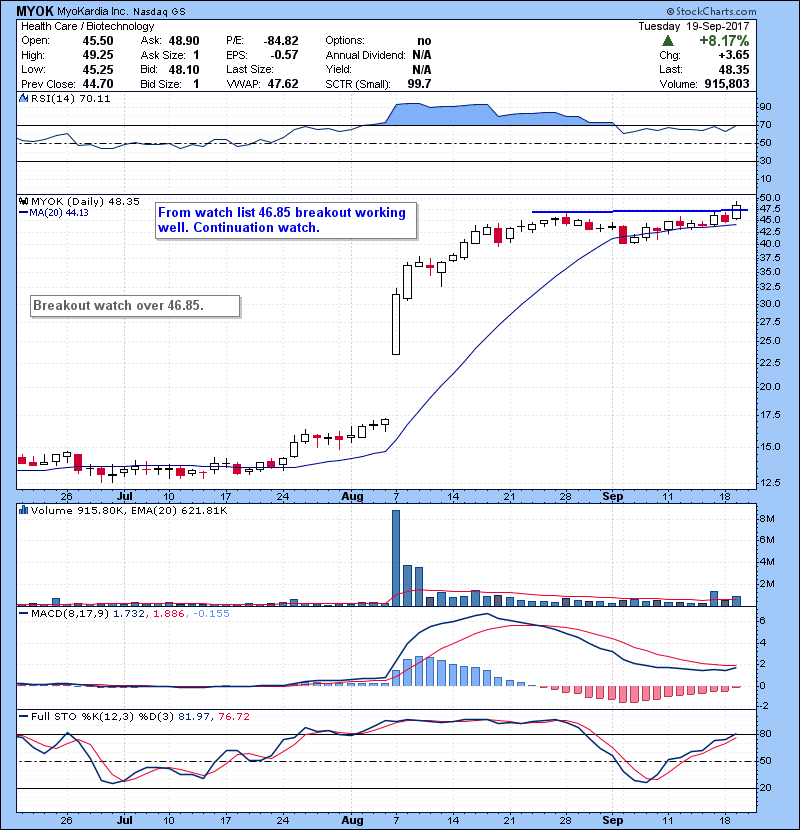Click the 80 label on the stochastic axis

[x=766, y=734]
